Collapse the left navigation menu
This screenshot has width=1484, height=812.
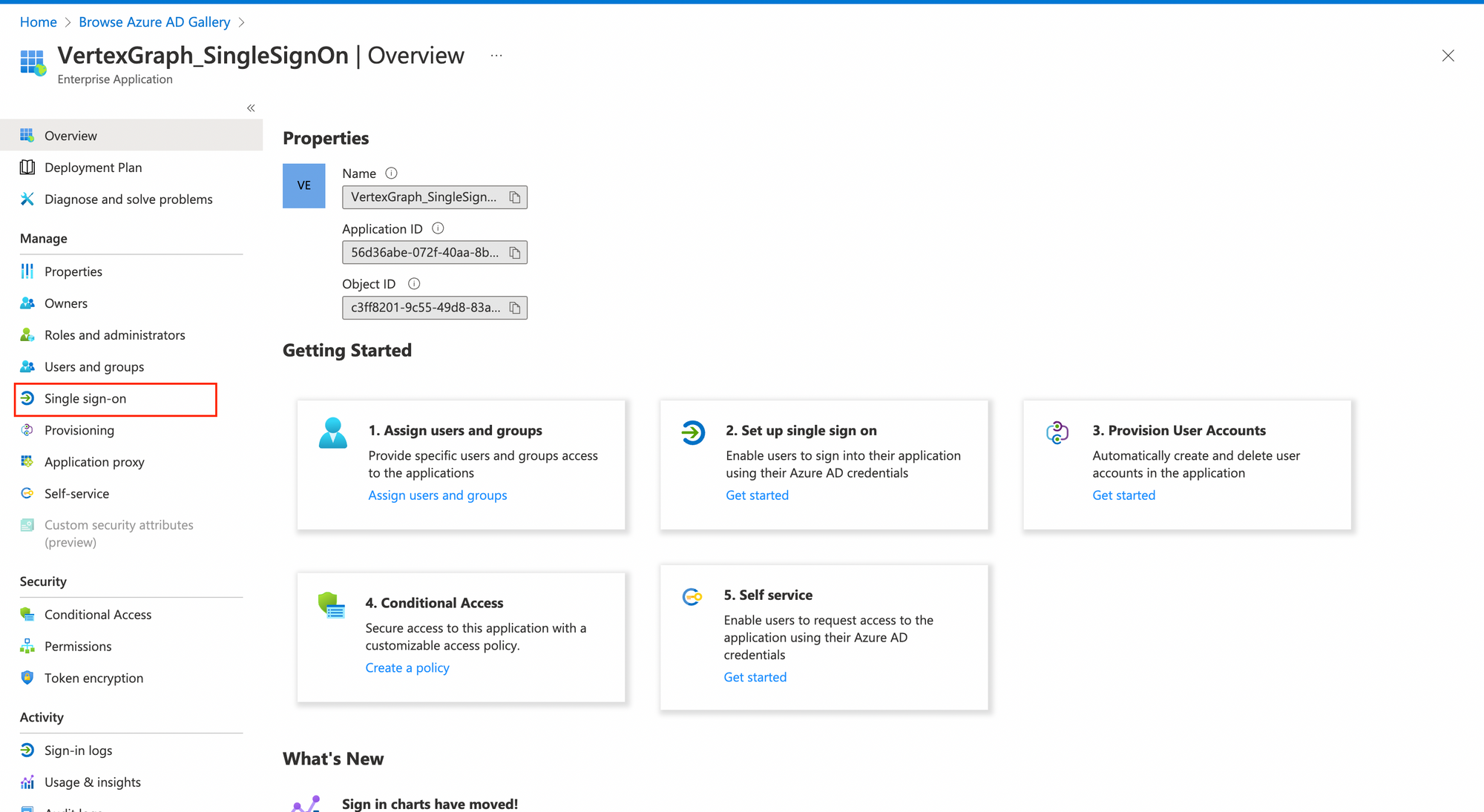251,108
